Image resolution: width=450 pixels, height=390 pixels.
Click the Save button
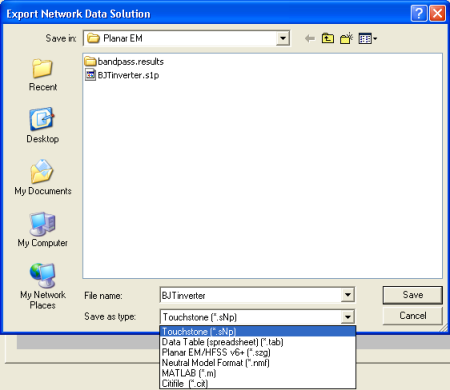(413, 295)
